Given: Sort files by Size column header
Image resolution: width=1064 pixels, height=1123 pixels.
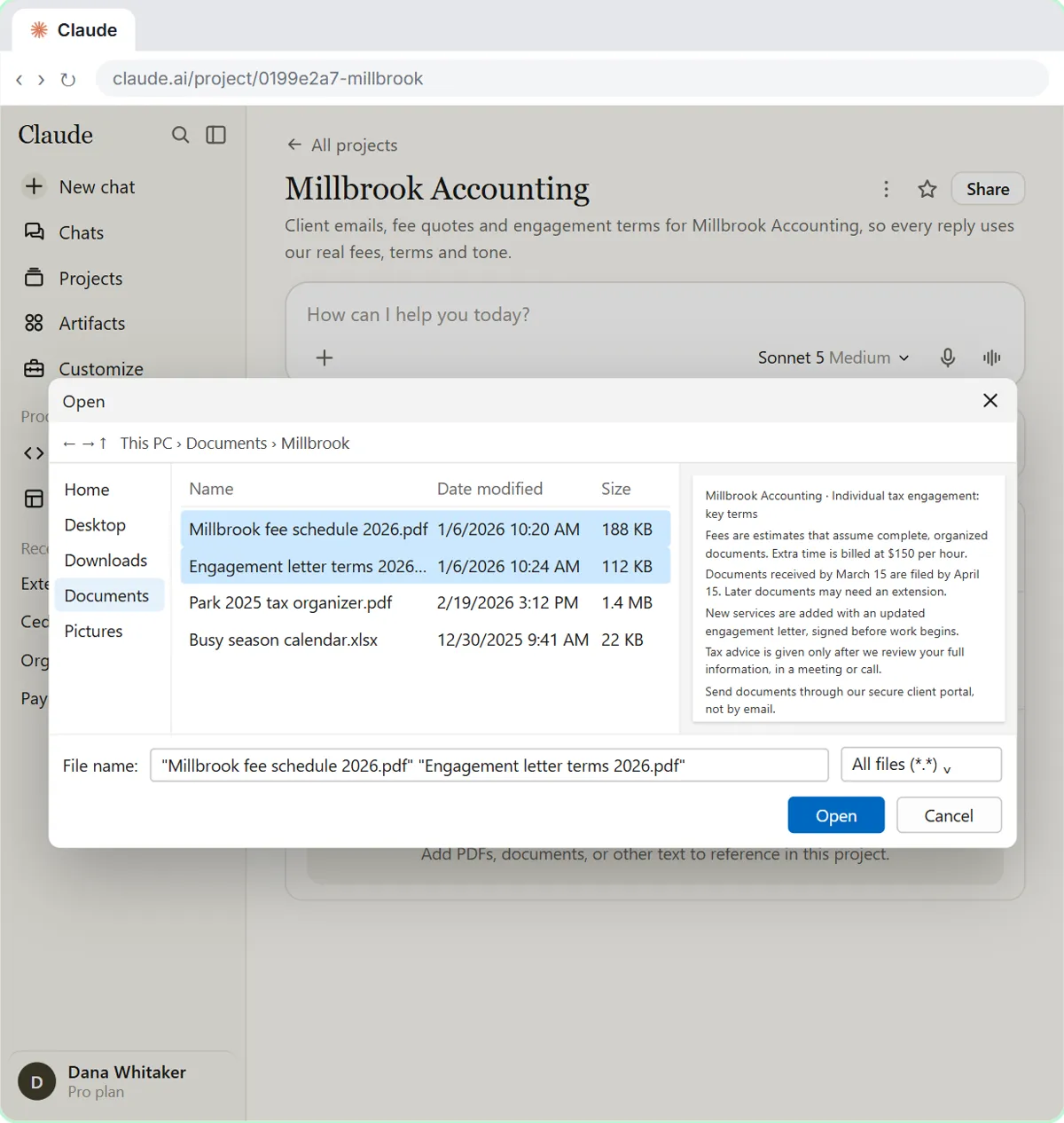Looking at the screenshot, I should tap(616, 489).
